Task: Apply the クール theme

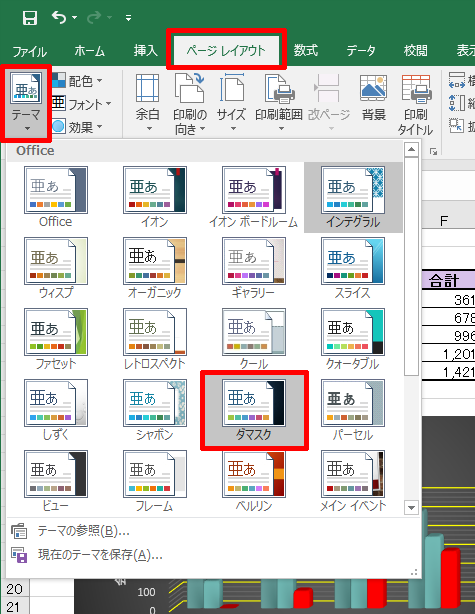Action: coord(254,339)
